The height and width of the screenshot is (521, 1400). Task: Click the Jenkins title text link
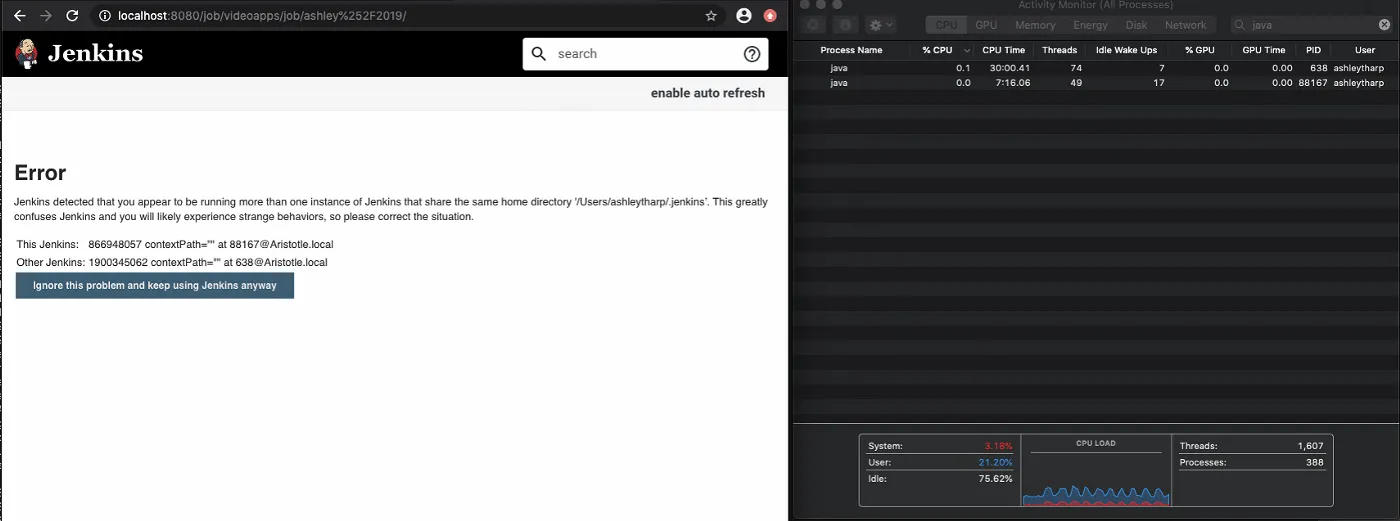coord(95,54)
